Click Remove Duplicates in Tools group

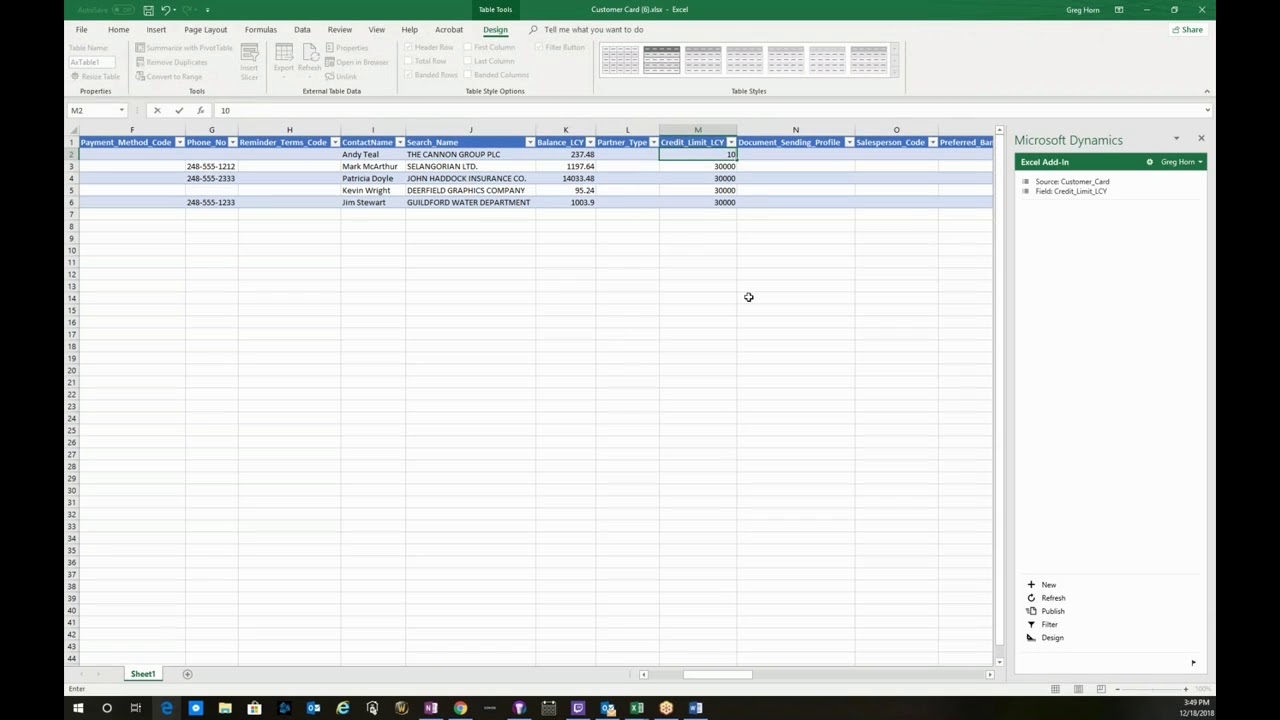(x=171, y=62)
